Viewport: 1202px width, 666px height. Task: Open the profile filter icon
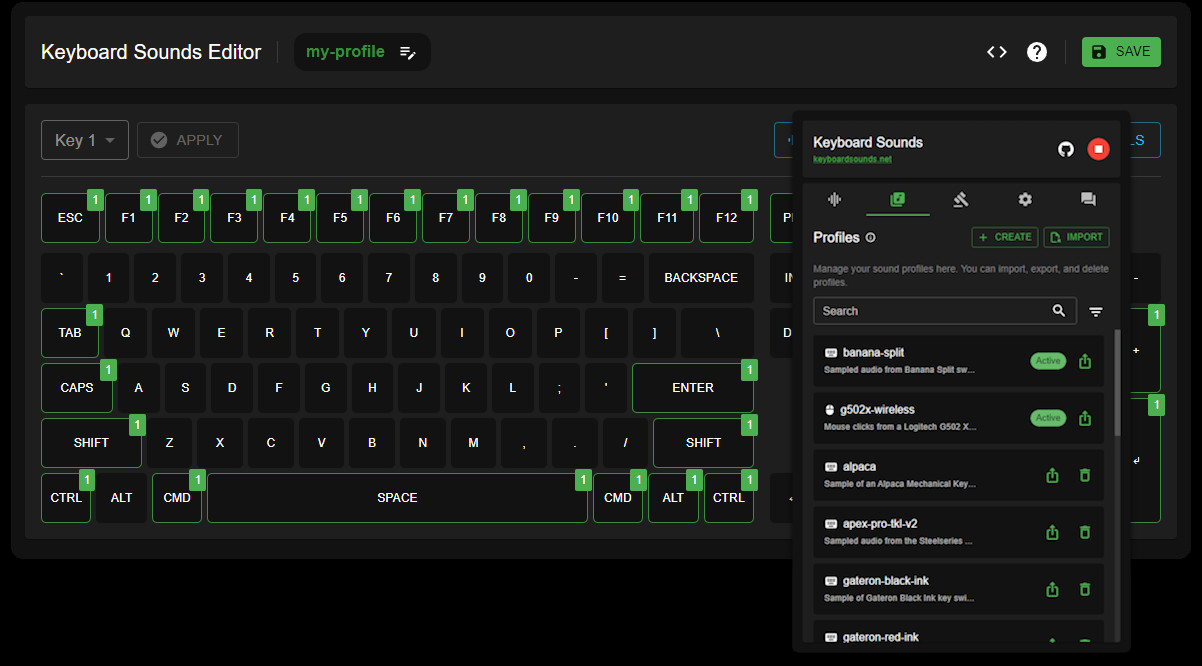[1096, 312]
